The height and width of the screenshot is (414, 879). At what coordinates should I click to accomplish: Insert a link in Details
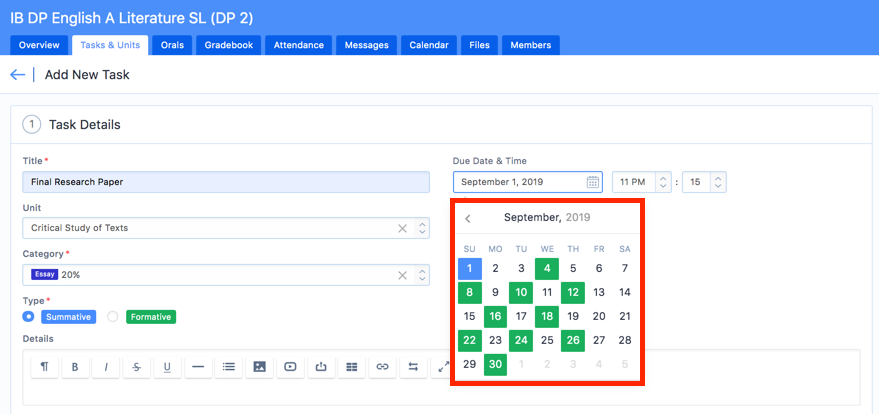(381, 367)
